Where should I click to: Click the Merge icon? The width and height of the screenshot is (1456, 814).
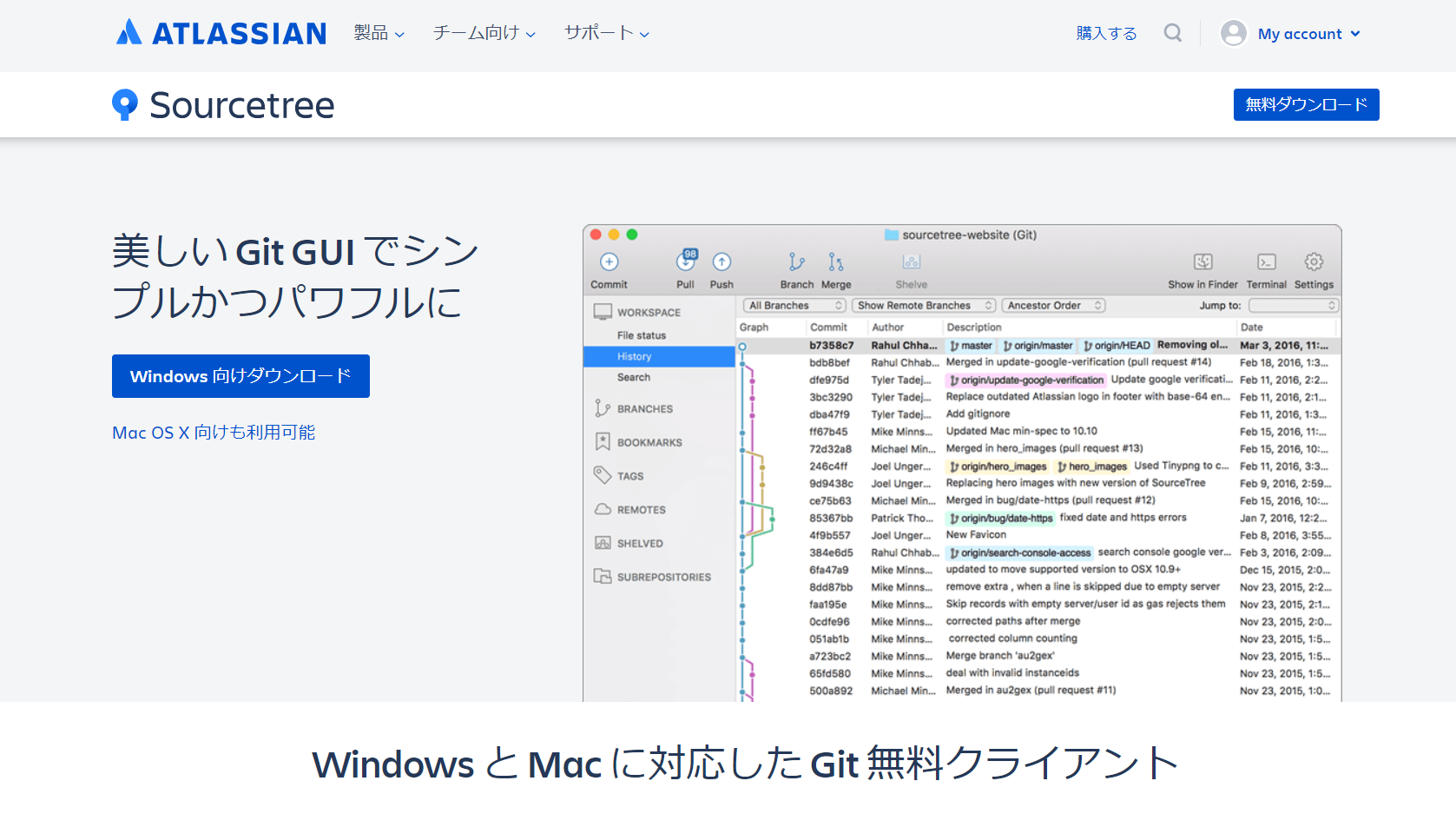tap(835, 261)
